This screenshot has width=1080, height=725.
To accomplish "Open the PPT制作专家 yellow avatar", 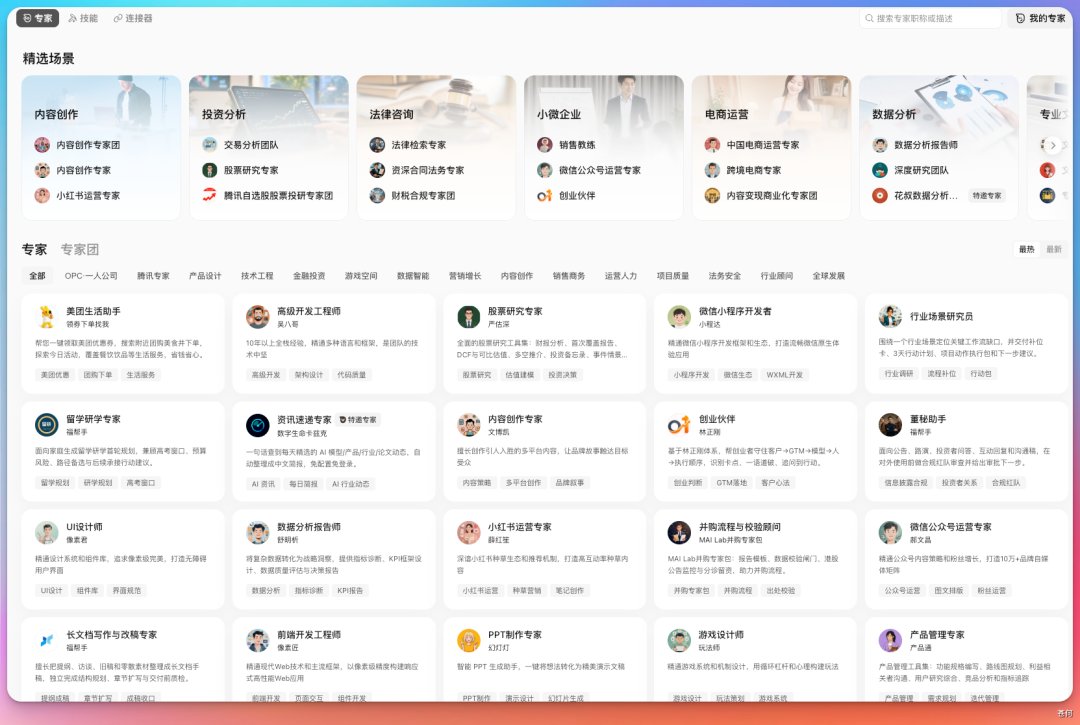I will (468, 640).
